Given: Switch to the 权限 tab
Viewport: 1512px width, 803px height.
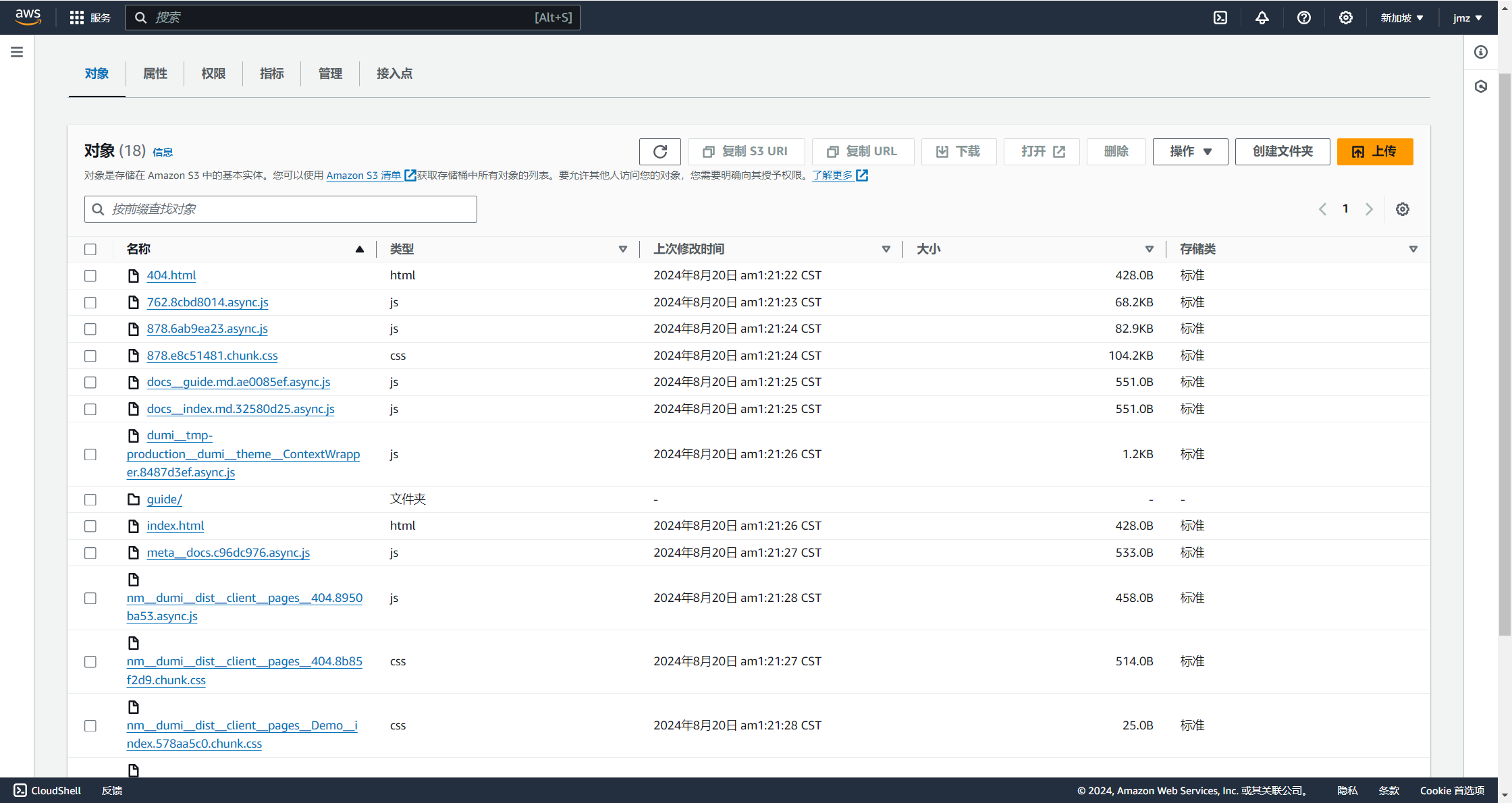Looking at the screenshot, I should 213,74.
